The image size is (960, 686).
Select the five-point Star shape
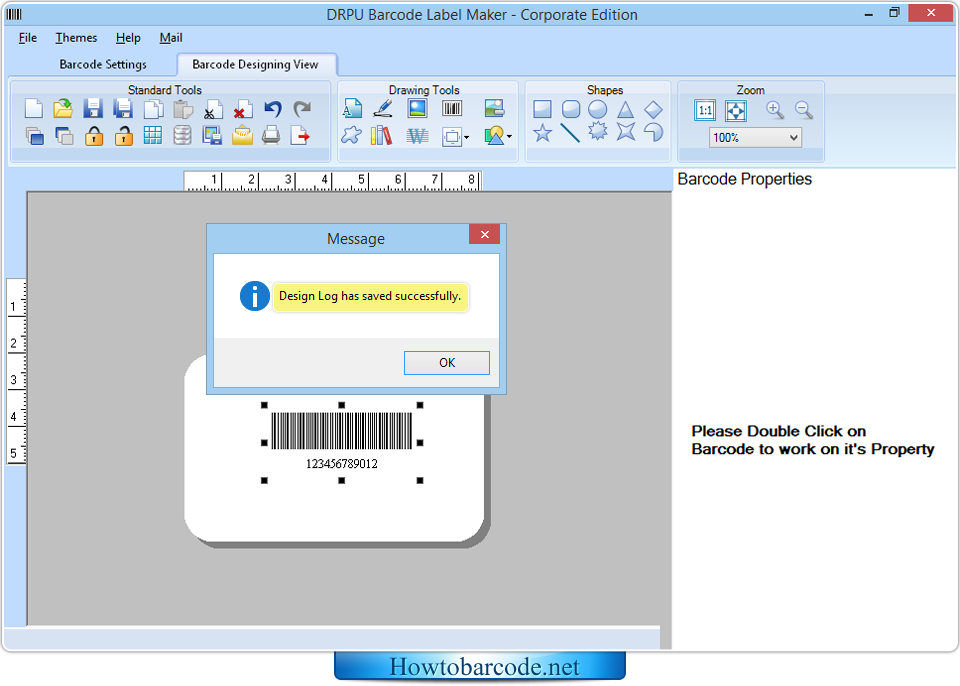(542, 132)
